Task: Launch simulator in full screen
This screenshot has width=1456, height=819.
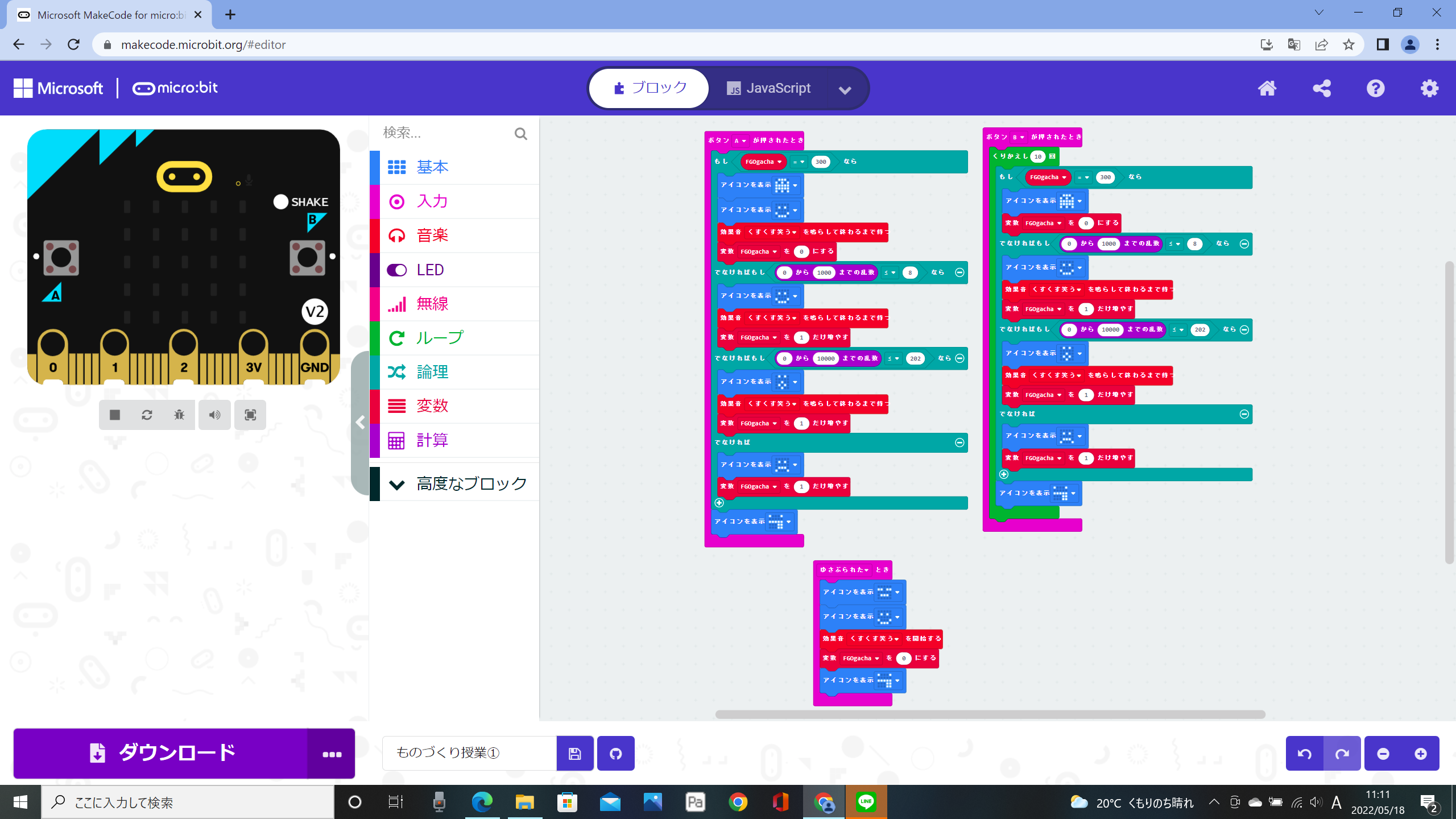Action: coord(250,415)
